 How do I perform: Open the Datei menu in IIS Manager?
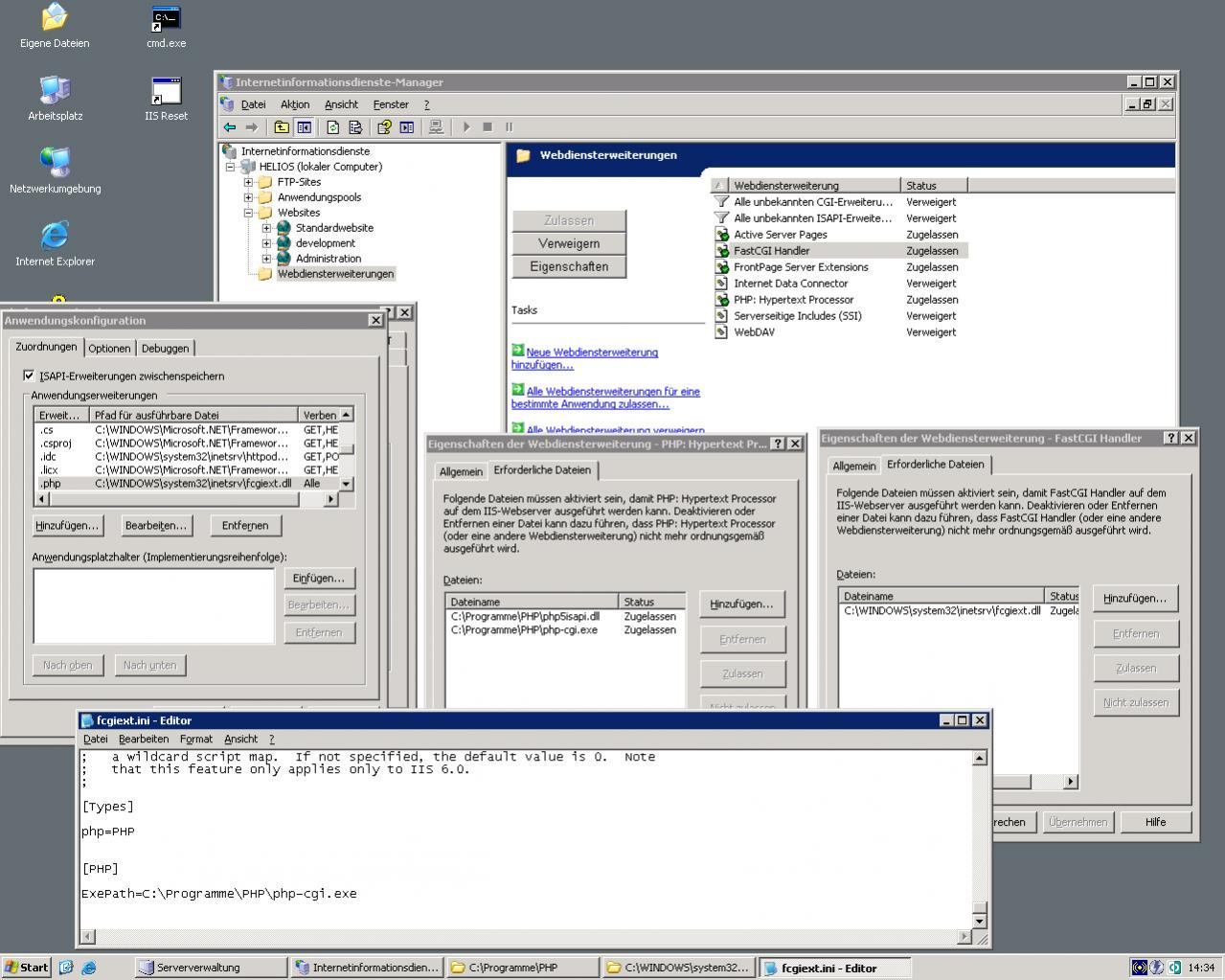point(253,104)
